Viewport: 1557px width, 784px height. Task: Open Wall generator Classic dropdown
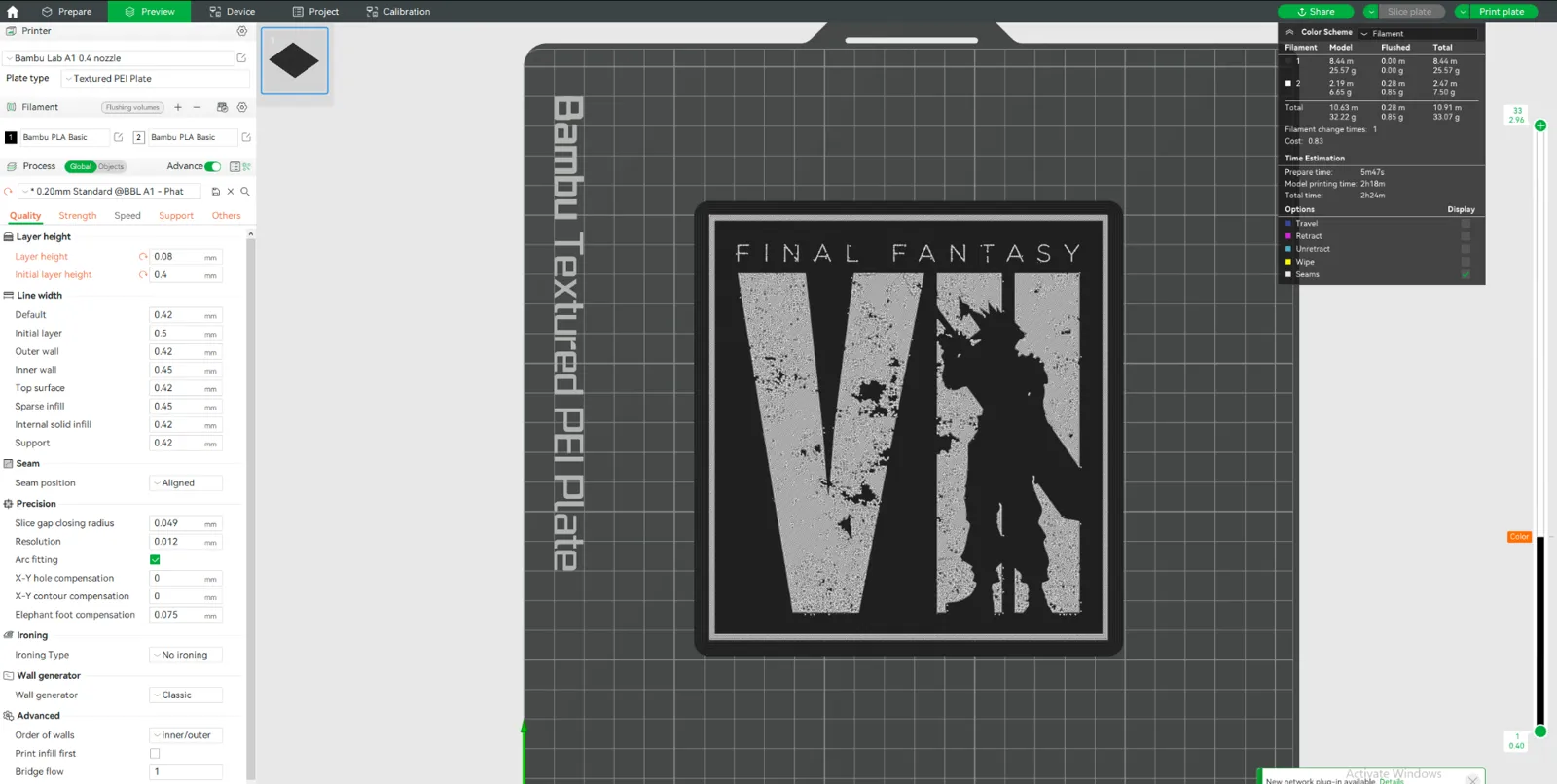coord(186,695)
